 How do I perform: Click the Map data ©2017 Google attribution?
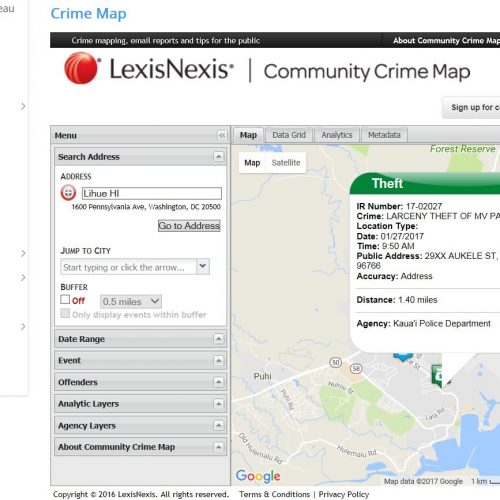click(x=423, y=481)
